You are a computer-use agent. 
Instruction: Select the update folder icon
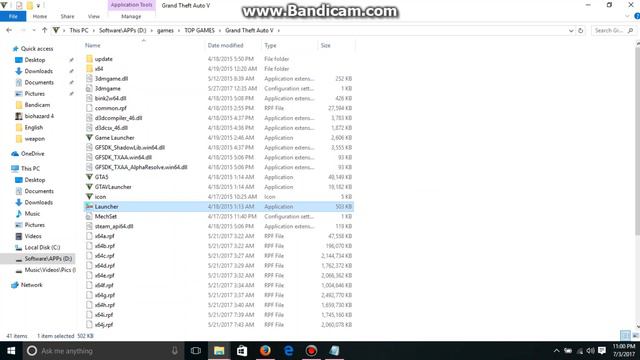point(89,59)
